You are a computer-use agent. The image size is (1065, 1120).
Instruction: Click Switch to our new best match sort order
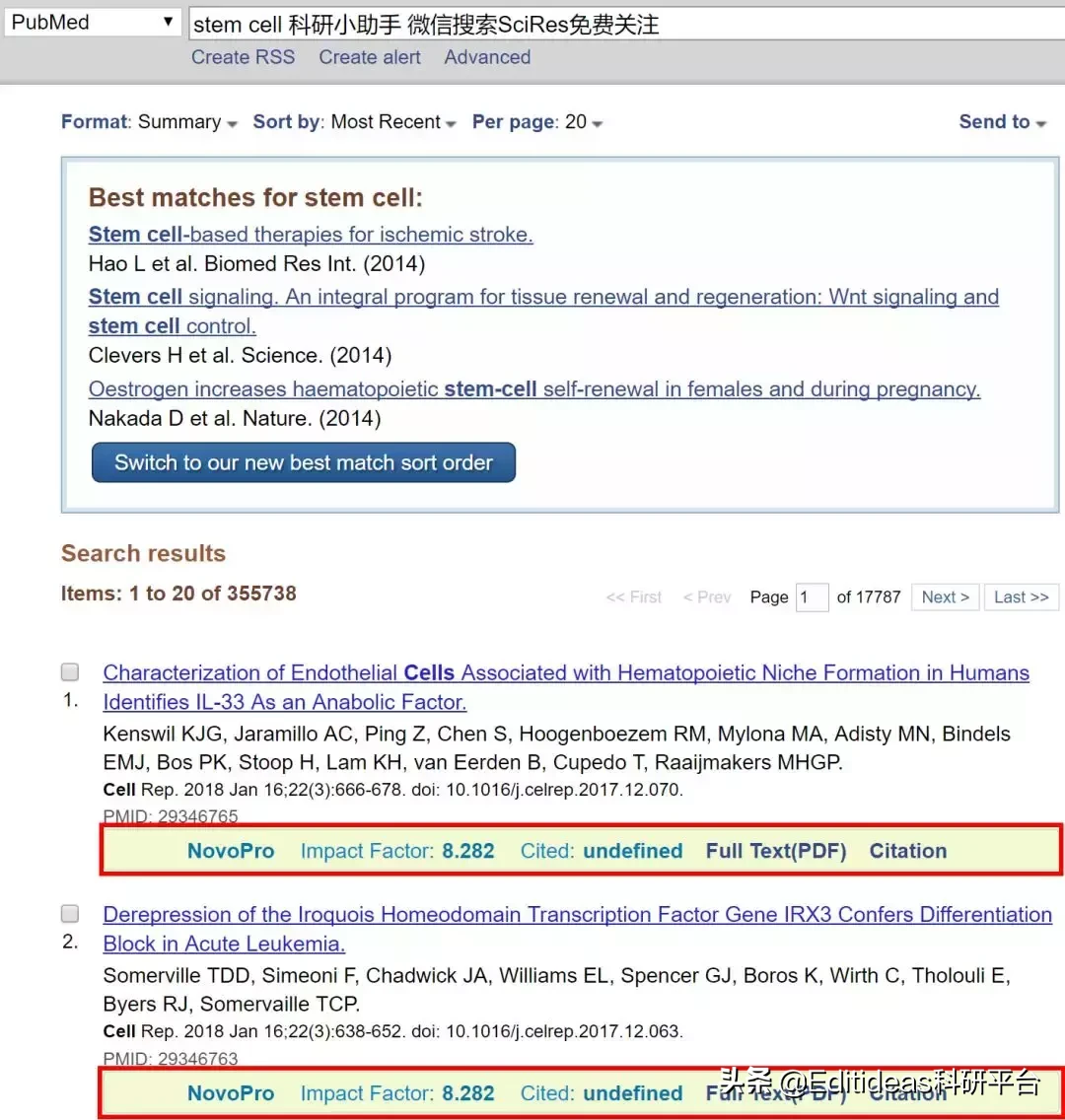pyautogui.click(x=304, y=462)
